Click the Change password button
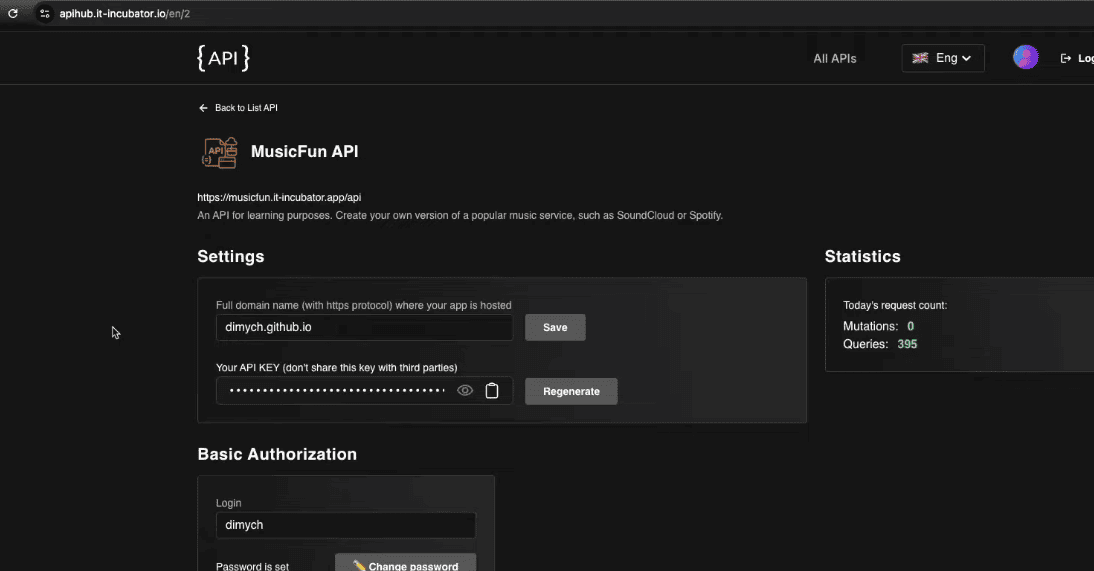The image size is (1094, 571). pyautogui.click(x=405, y=565)
